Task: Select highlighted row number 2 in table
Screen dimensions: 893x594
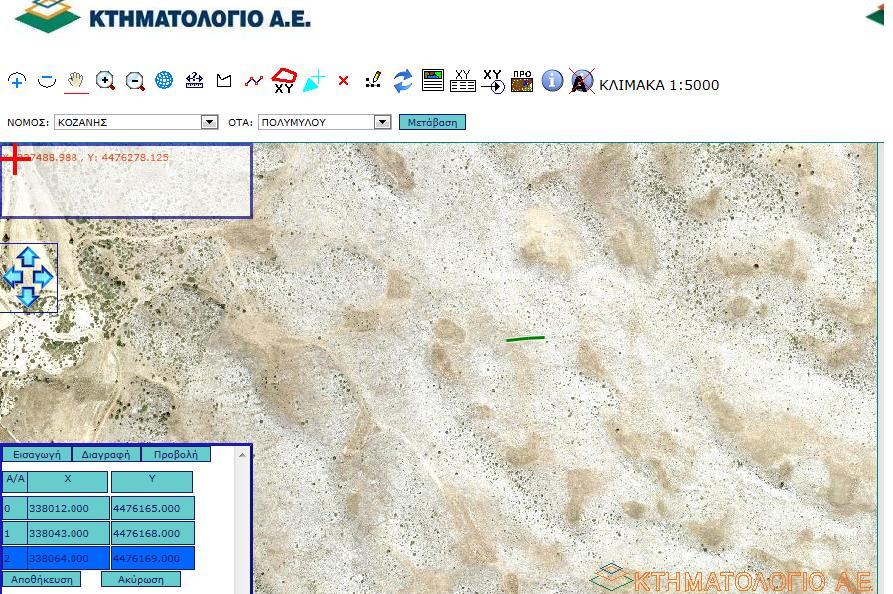Action: tap(14, 558)
